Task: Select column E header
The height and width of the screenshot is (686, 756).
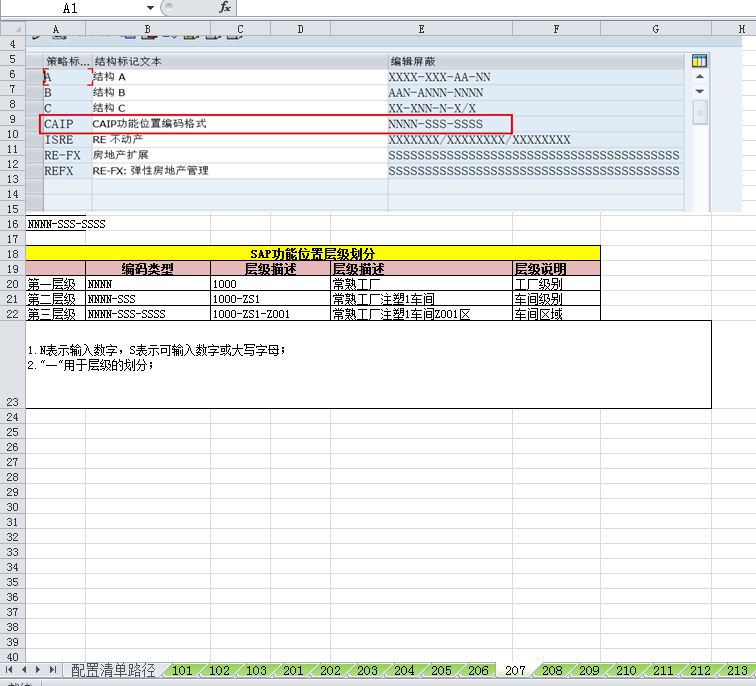Action: coord(421,29)
